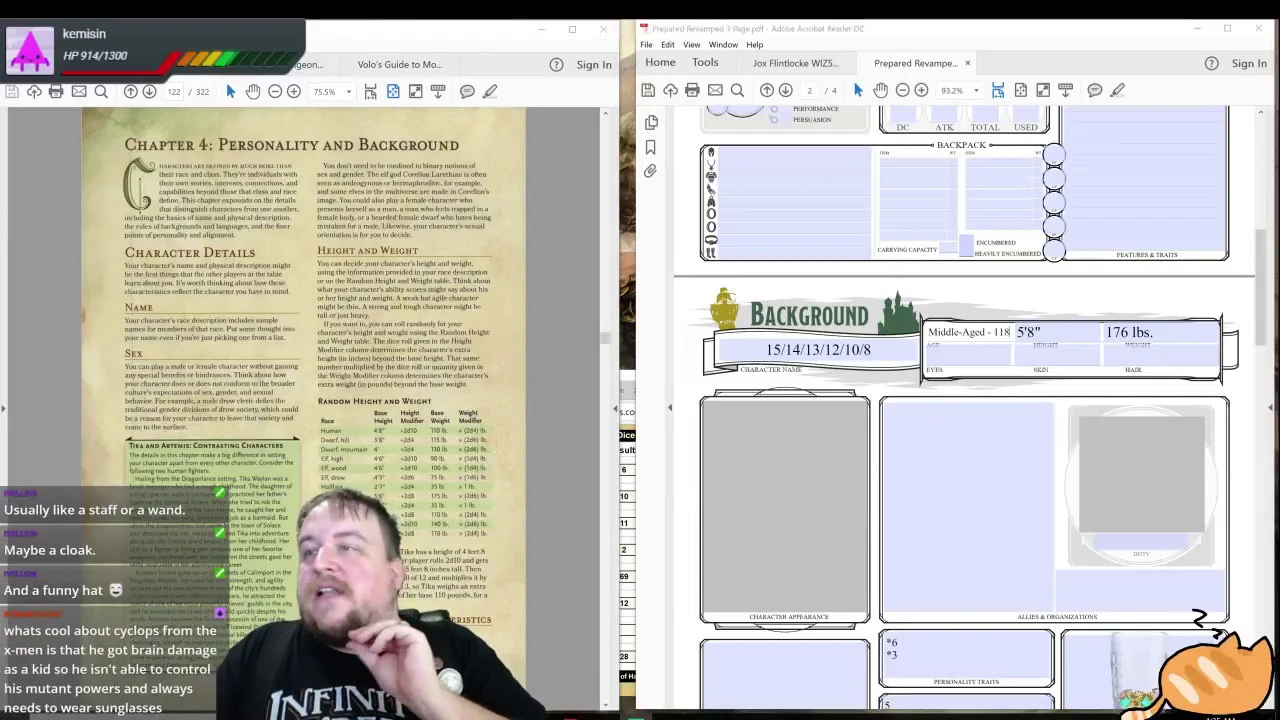This screenshot has width=1280, height=720.
Task: Open the Edit menu in the right window
Action: coord(667,44)
